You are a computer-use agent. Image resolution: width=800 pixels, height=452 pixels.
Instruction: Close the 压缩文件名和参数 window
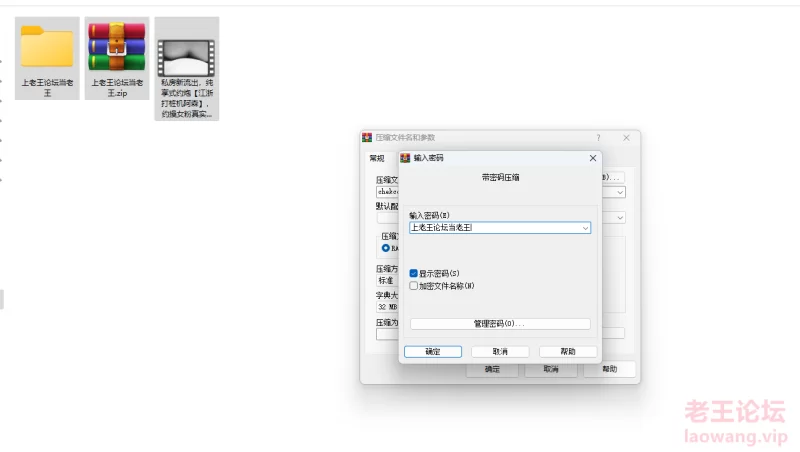tap(626, 138)
